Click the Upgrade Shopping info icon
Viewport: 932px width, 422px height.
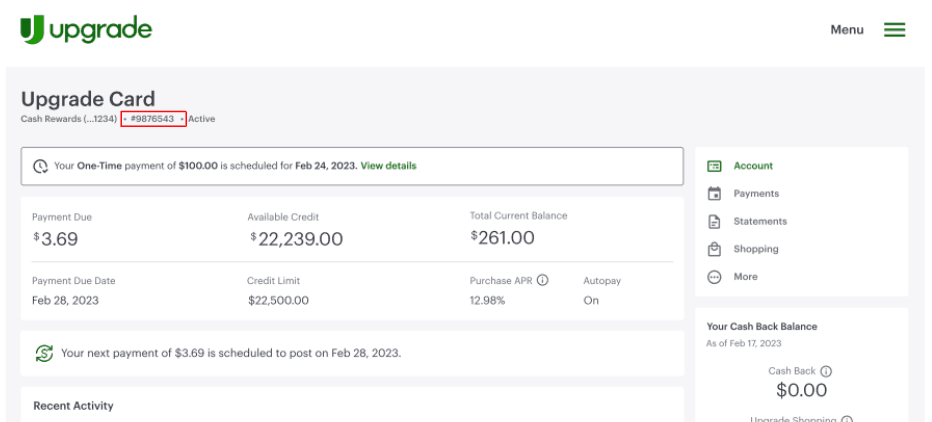(x=846, y=420)
